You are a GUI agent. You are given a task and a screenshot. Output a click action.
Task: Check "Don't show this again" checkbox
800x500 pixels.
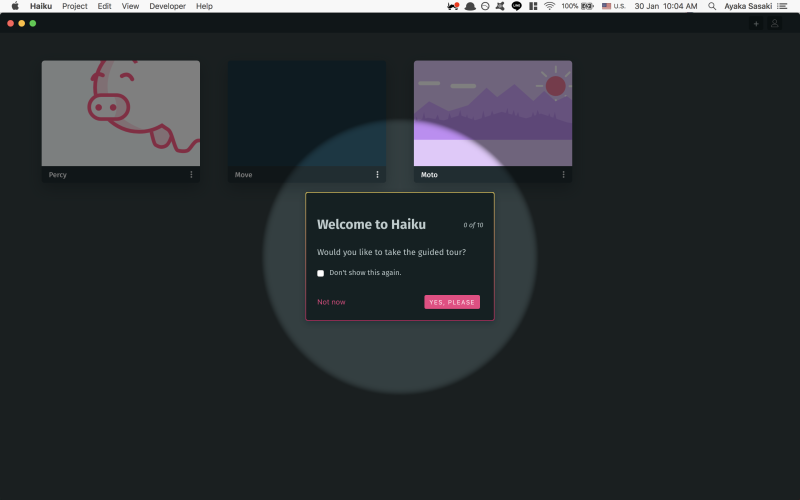(x=320, y=273)
